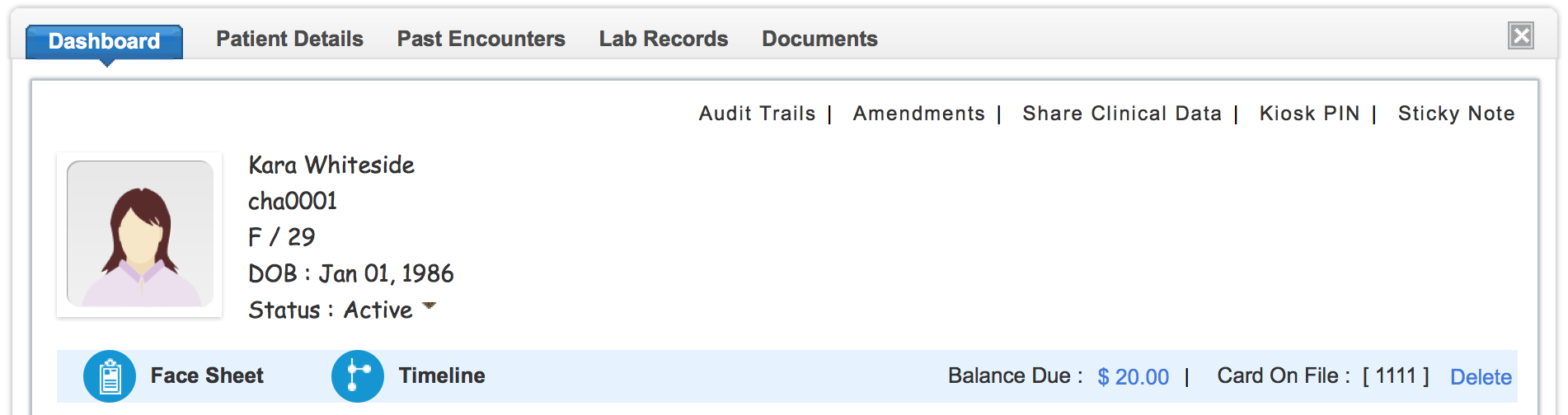Open the Audit Trails link
Image resolution: width=1568 pixels, height=415 pixels.
click(x=757, y=114)
